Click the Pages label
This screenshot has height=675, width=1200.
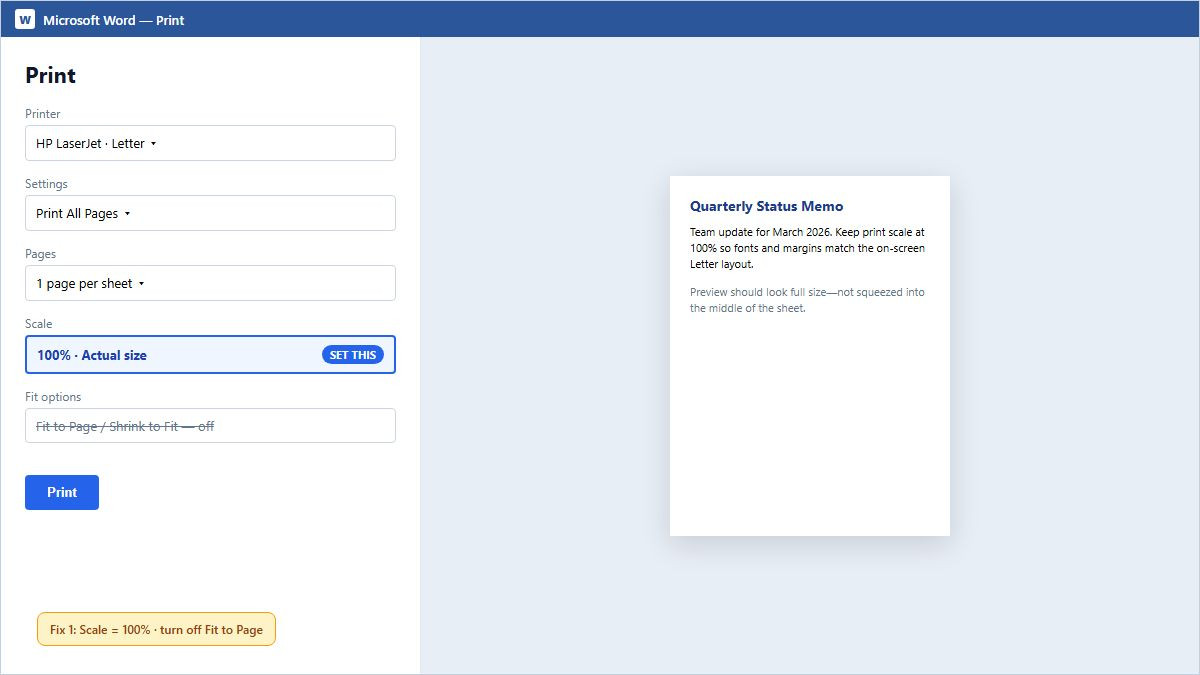pyautogui.click(x=41, y=254)
